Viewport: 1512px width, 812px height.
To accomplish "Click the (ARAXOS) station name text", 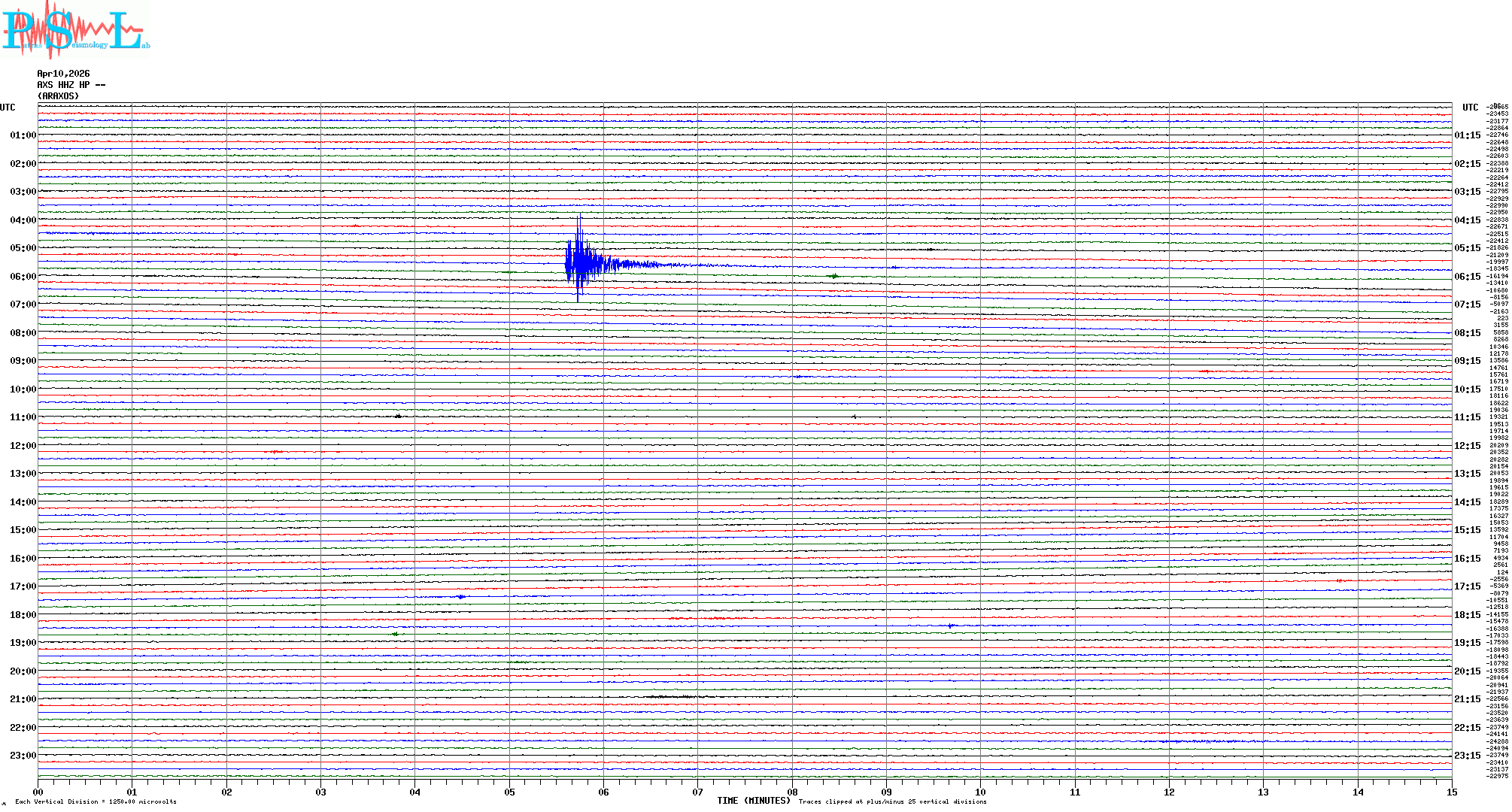I will (58, 96).
